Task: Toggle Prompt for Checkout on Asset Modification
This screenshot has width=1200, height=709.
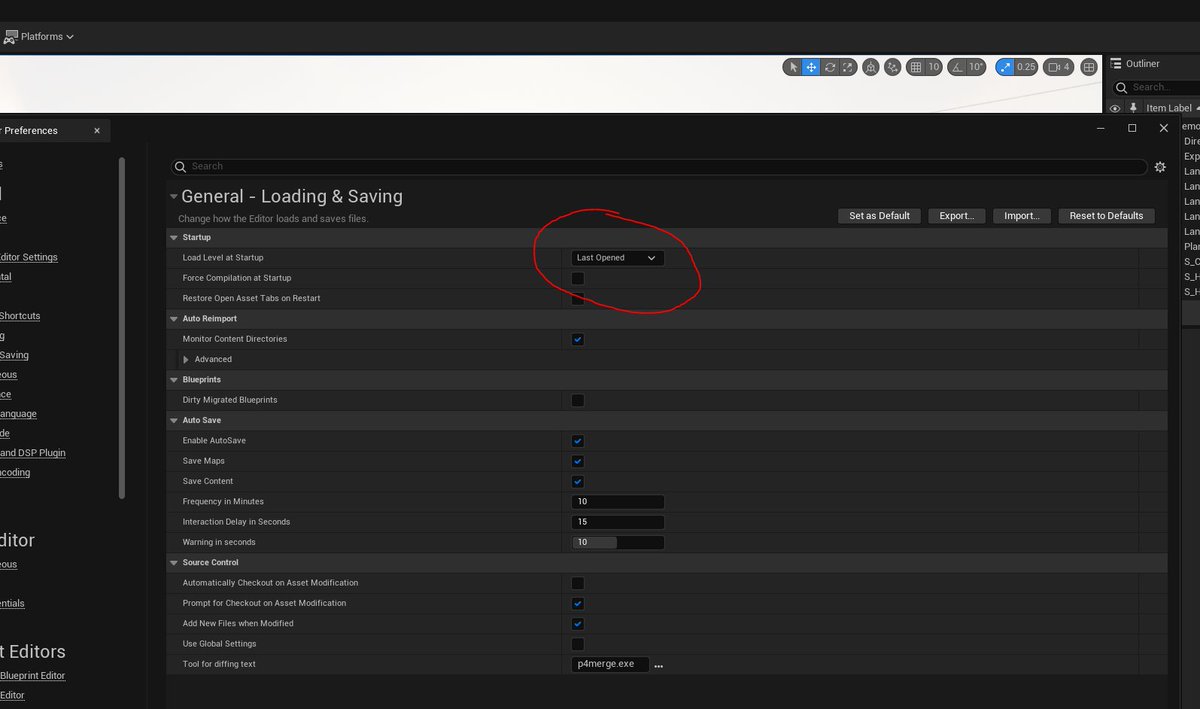Action: click(x=578, y=603)
